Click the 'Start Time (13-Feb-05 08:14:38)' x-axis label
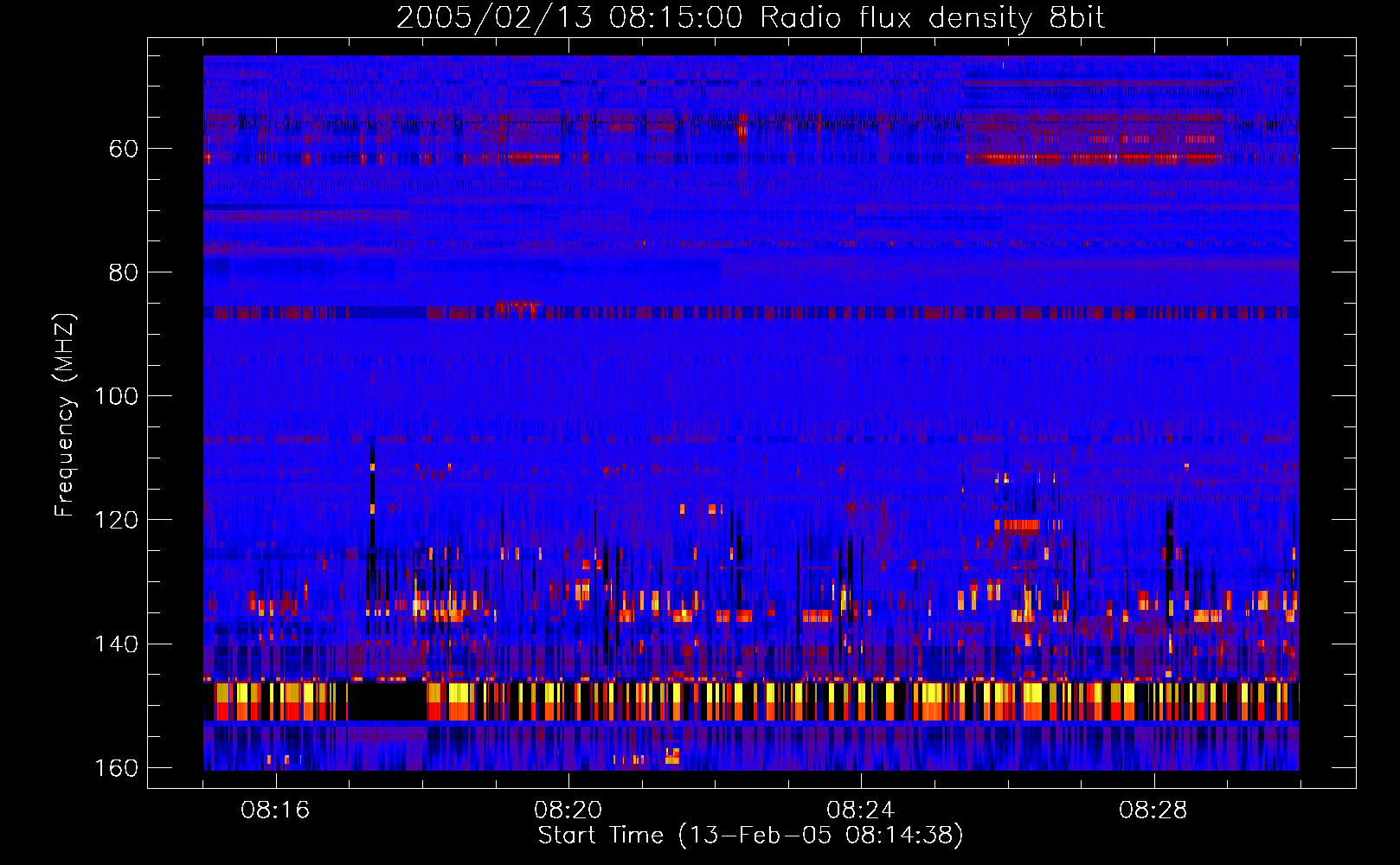 point(750,836)
